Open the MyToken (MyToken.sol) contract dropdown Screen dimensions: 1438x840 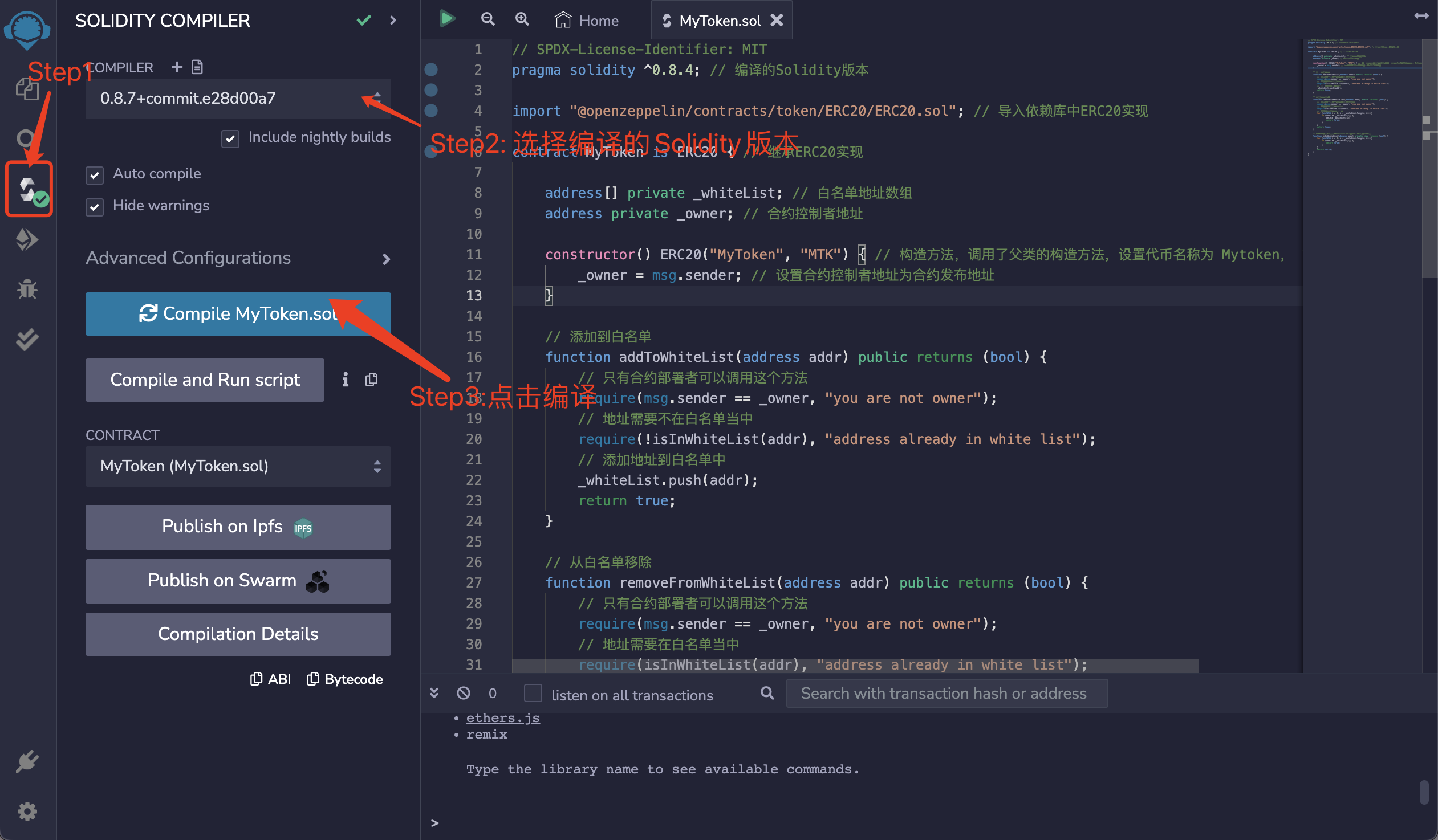238,467
